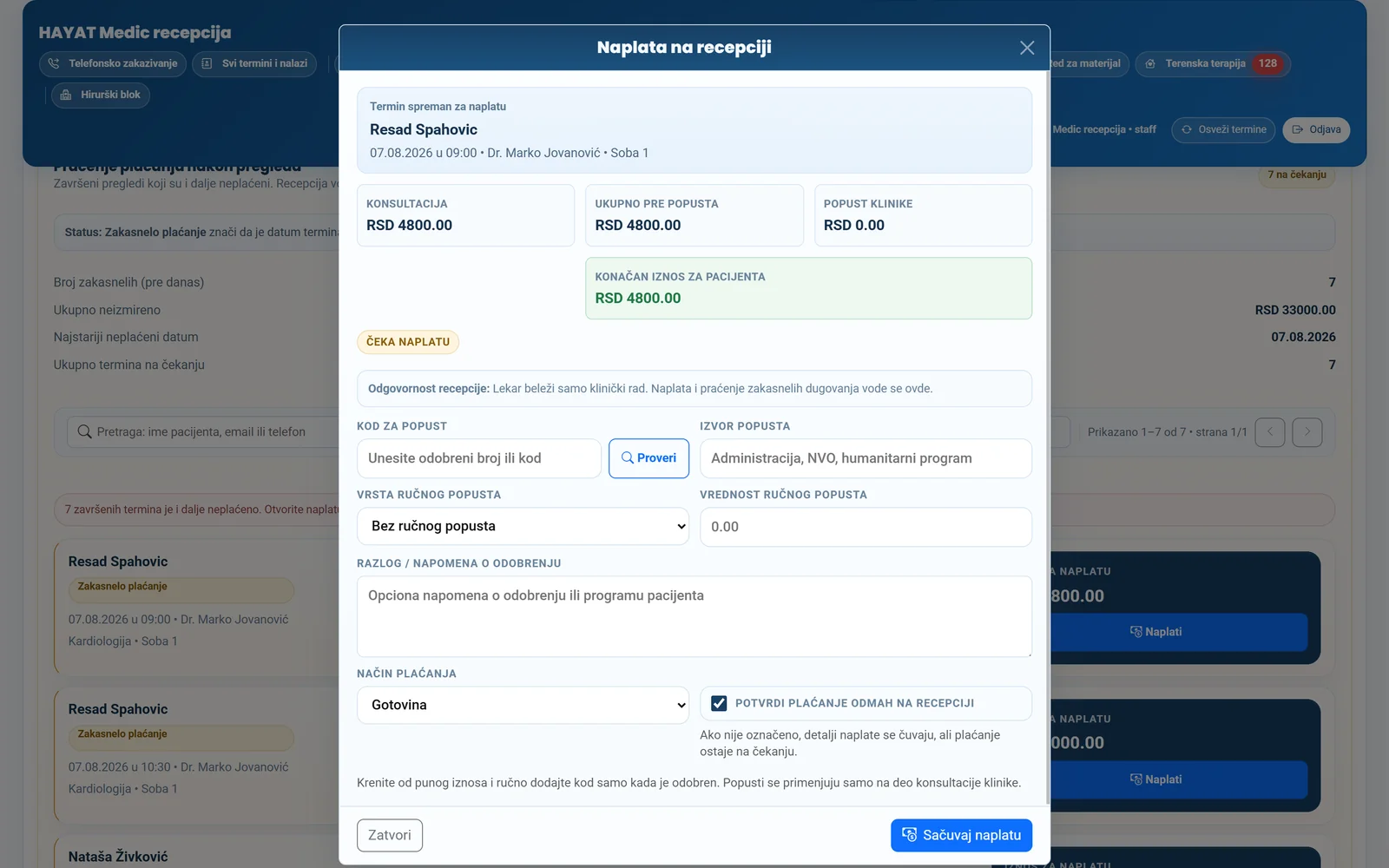Click the Odjava button
Viewport: 1389px width, 868px height.
[x=1316, y=129]
